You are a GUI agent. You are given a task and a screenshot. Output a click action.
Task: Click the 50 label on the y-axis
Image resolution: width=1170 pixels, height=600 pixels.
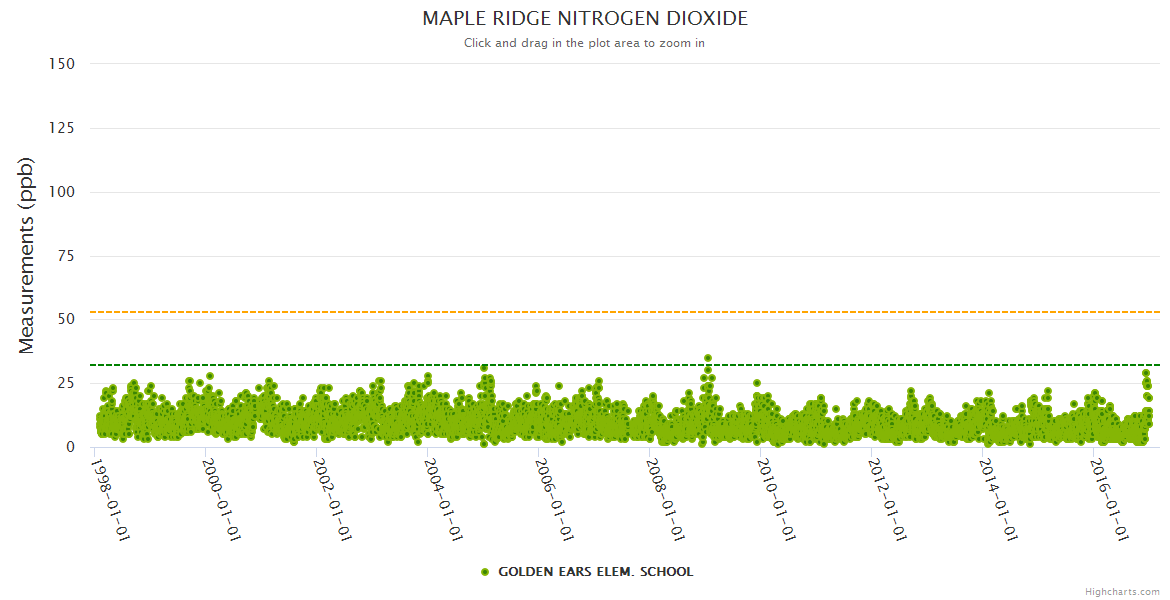click(66, 320)
